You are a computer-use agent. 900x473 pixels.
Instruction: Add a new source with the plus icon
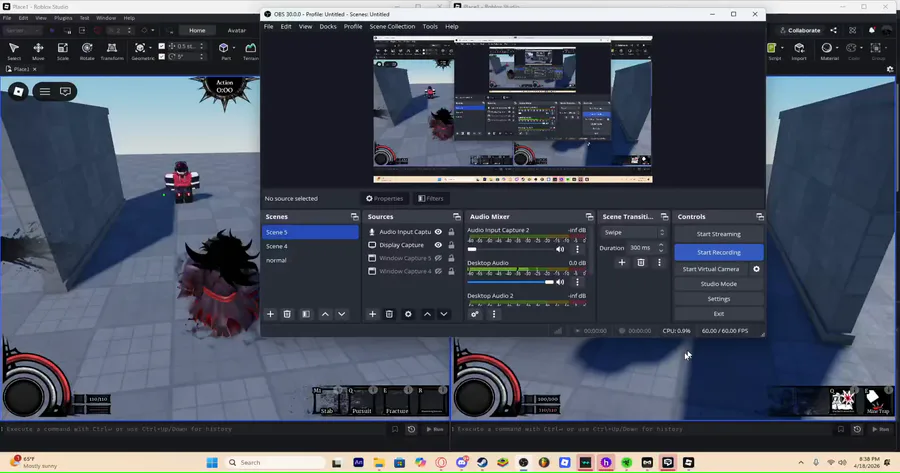tap(373, 314)
